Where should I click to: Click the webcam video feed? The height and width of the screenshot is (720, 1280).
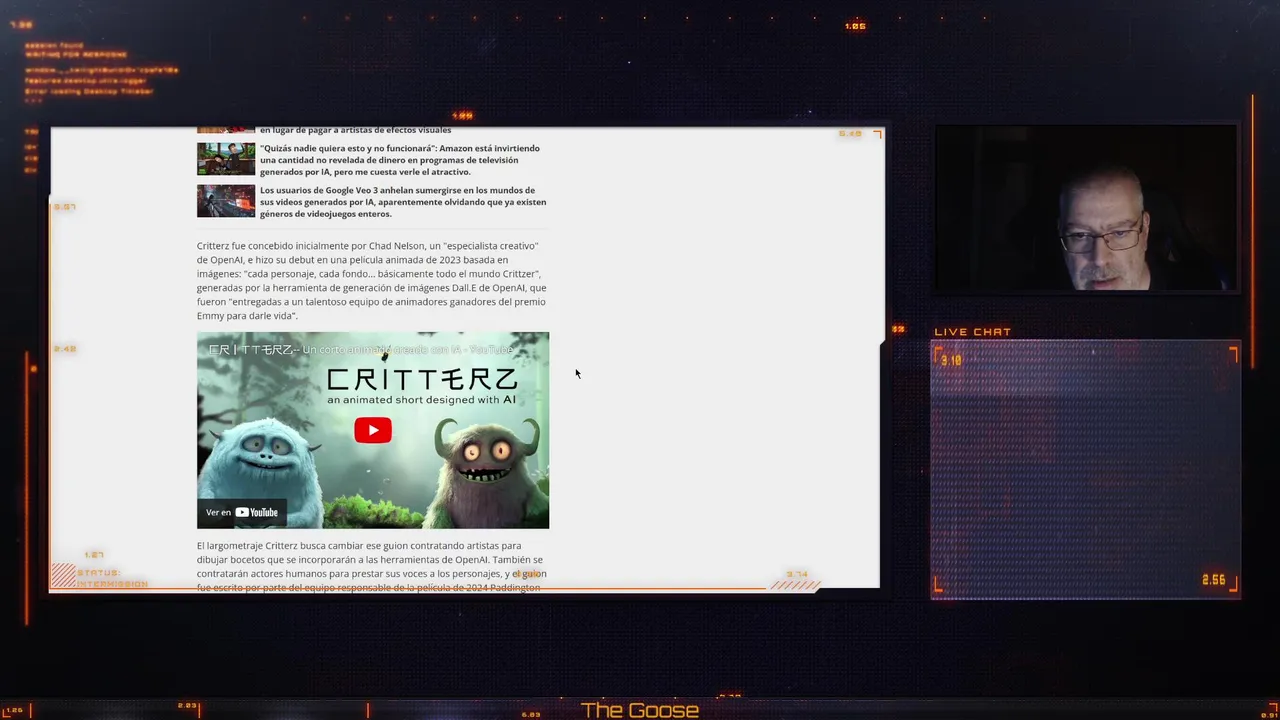1085,208
